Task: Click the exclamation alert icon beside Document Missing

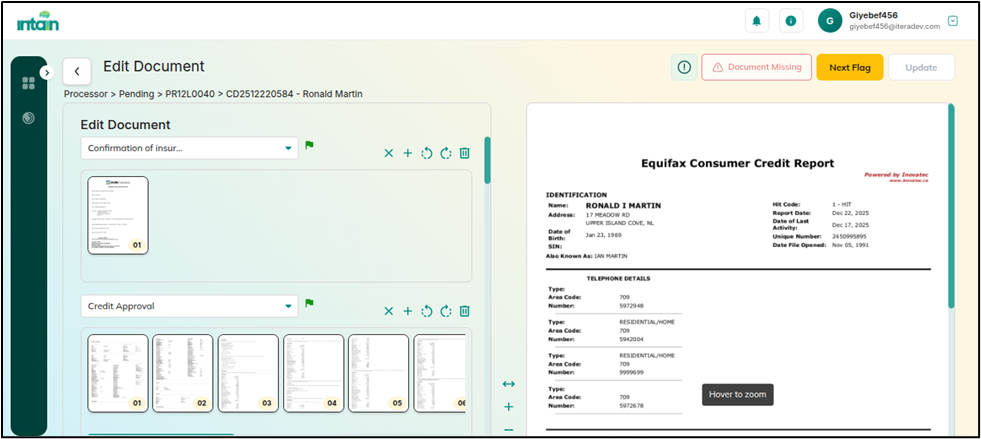Action: [x=684, y=67]
